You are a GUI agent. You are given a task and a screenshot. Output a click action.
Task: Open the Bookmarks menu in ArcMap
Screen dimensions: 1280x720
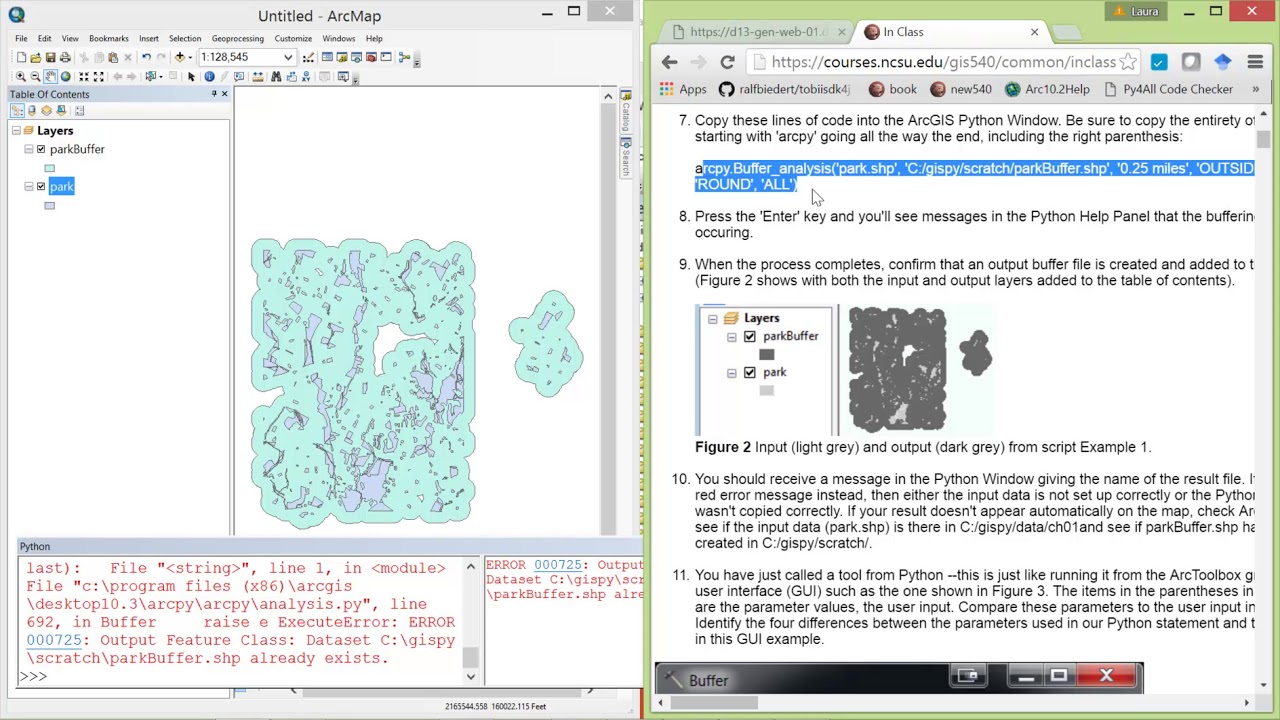pyautogui.click(x=108, y=38)
